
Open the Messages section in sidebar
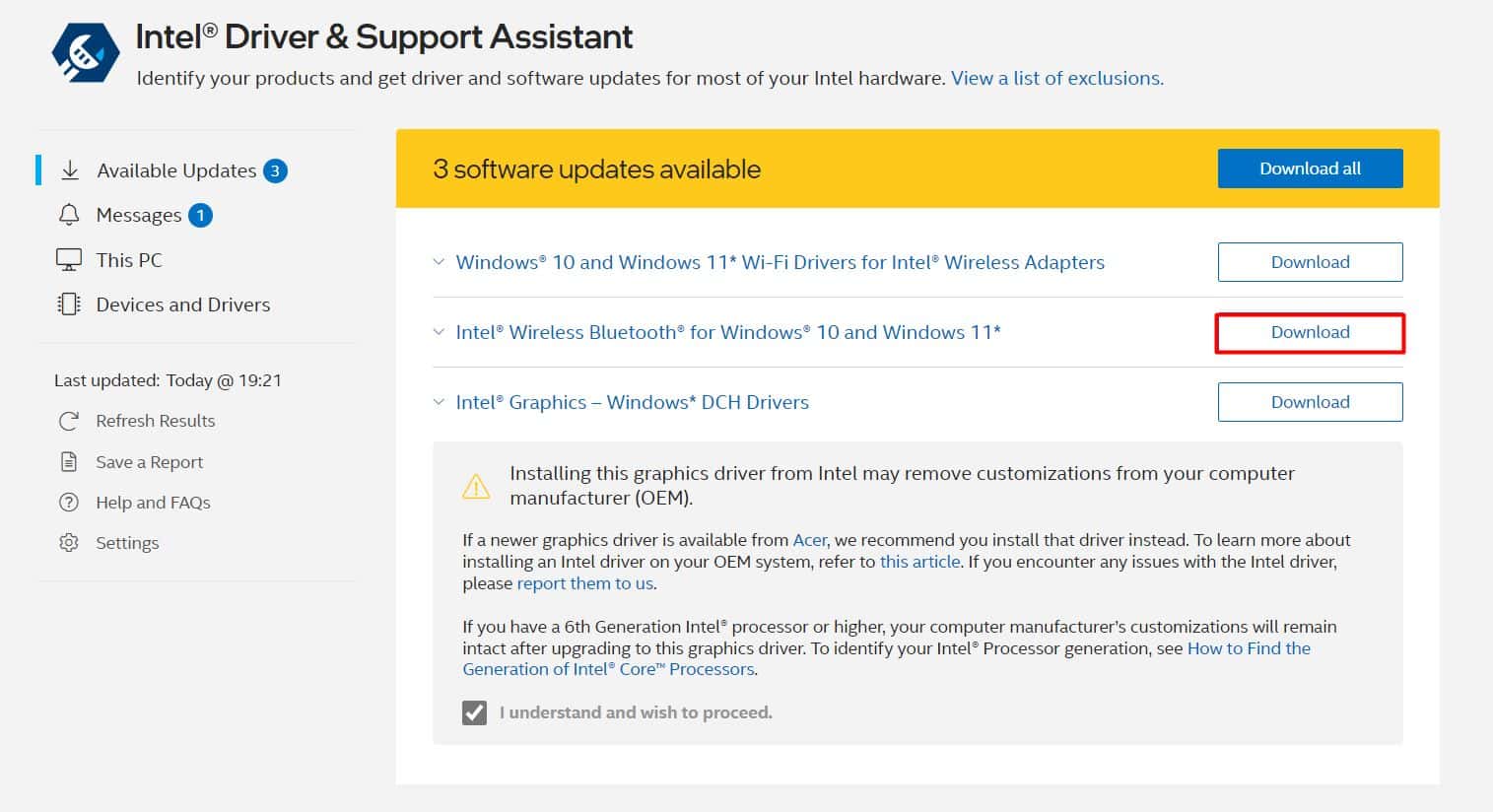click(x=139, y=215)
